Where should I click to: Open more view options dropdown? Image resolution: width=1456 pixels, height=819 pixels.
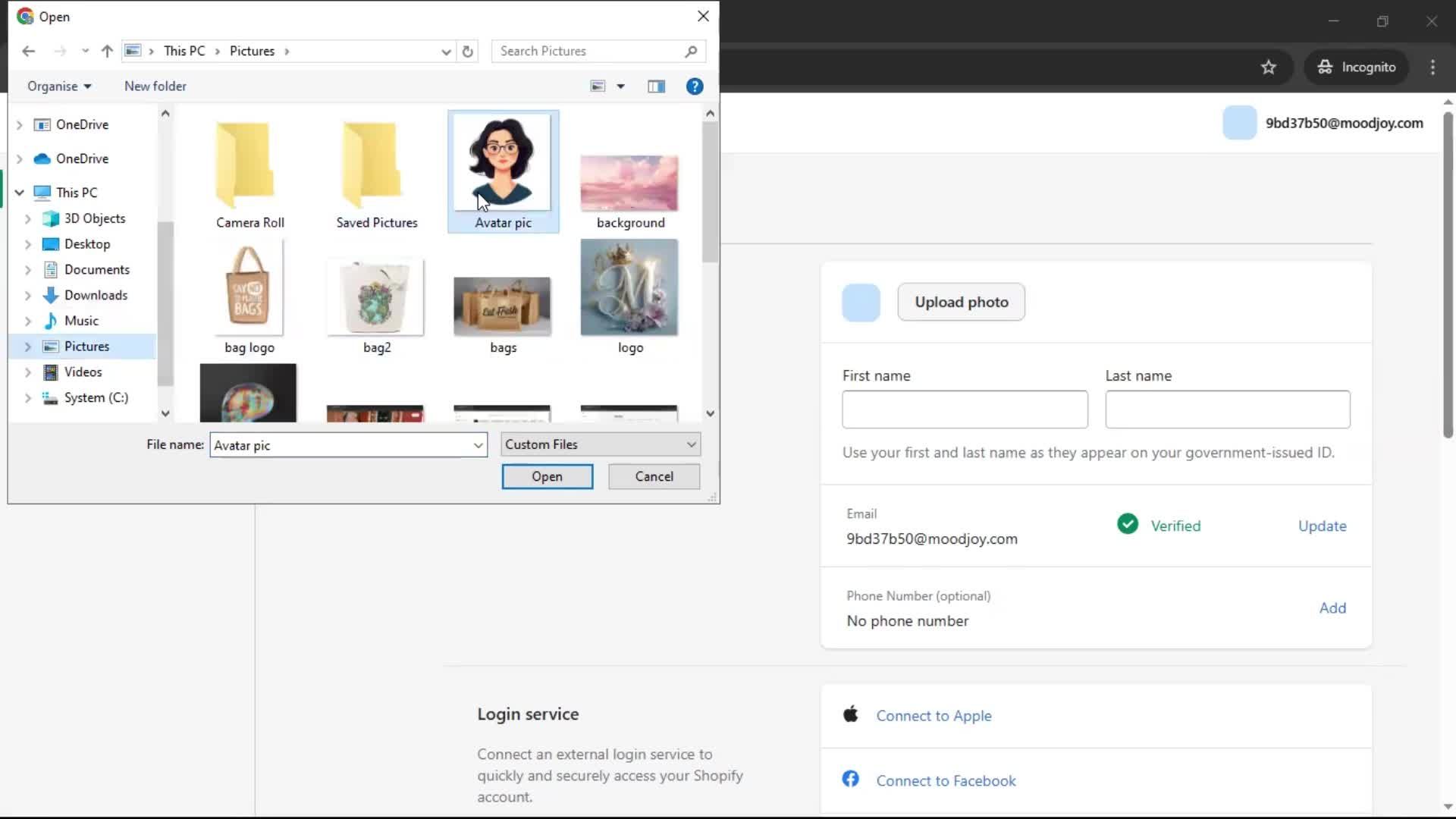(x=621, y=86)
